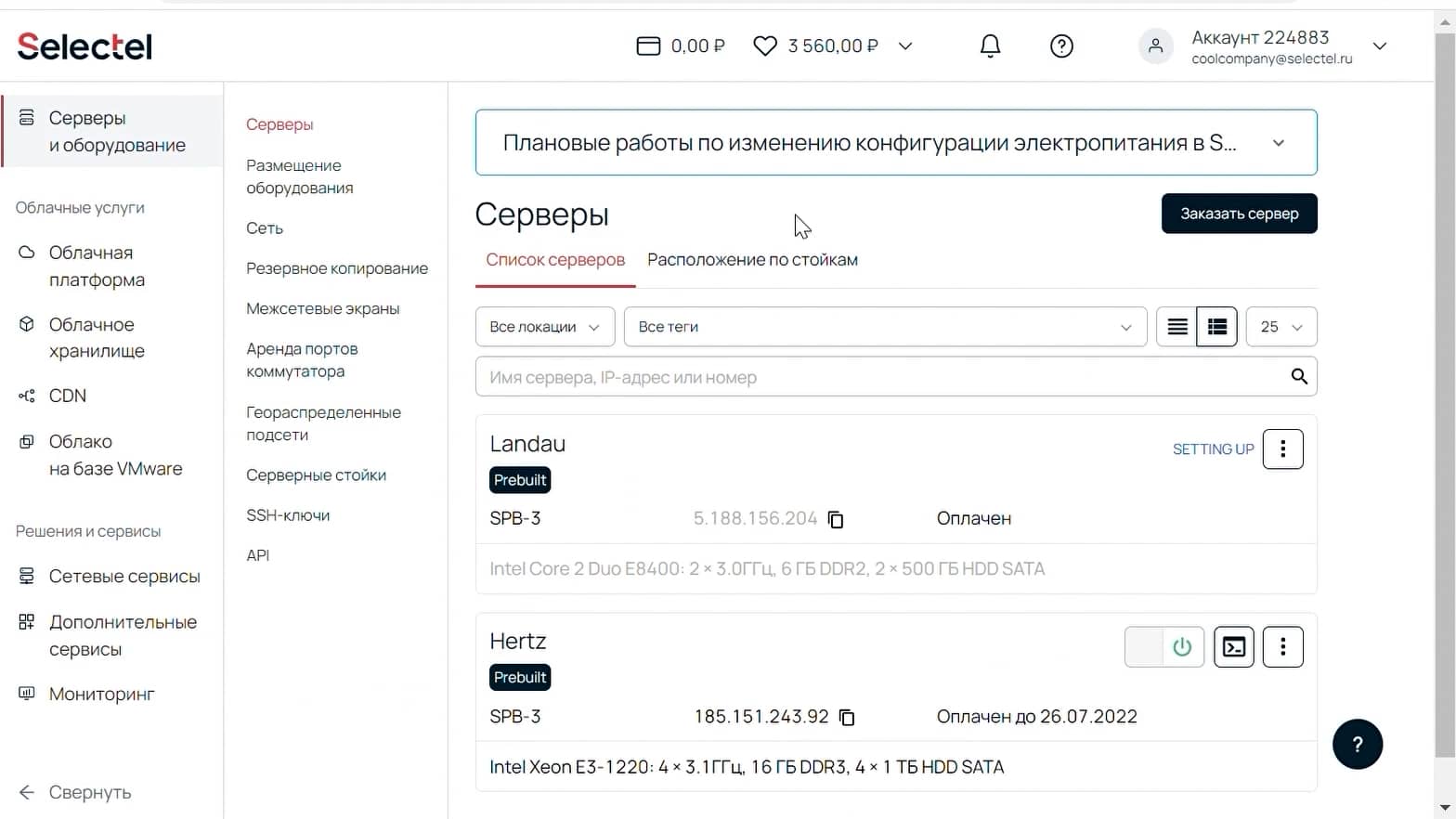
Task: Go to CDN section
Action: (67, 396)
